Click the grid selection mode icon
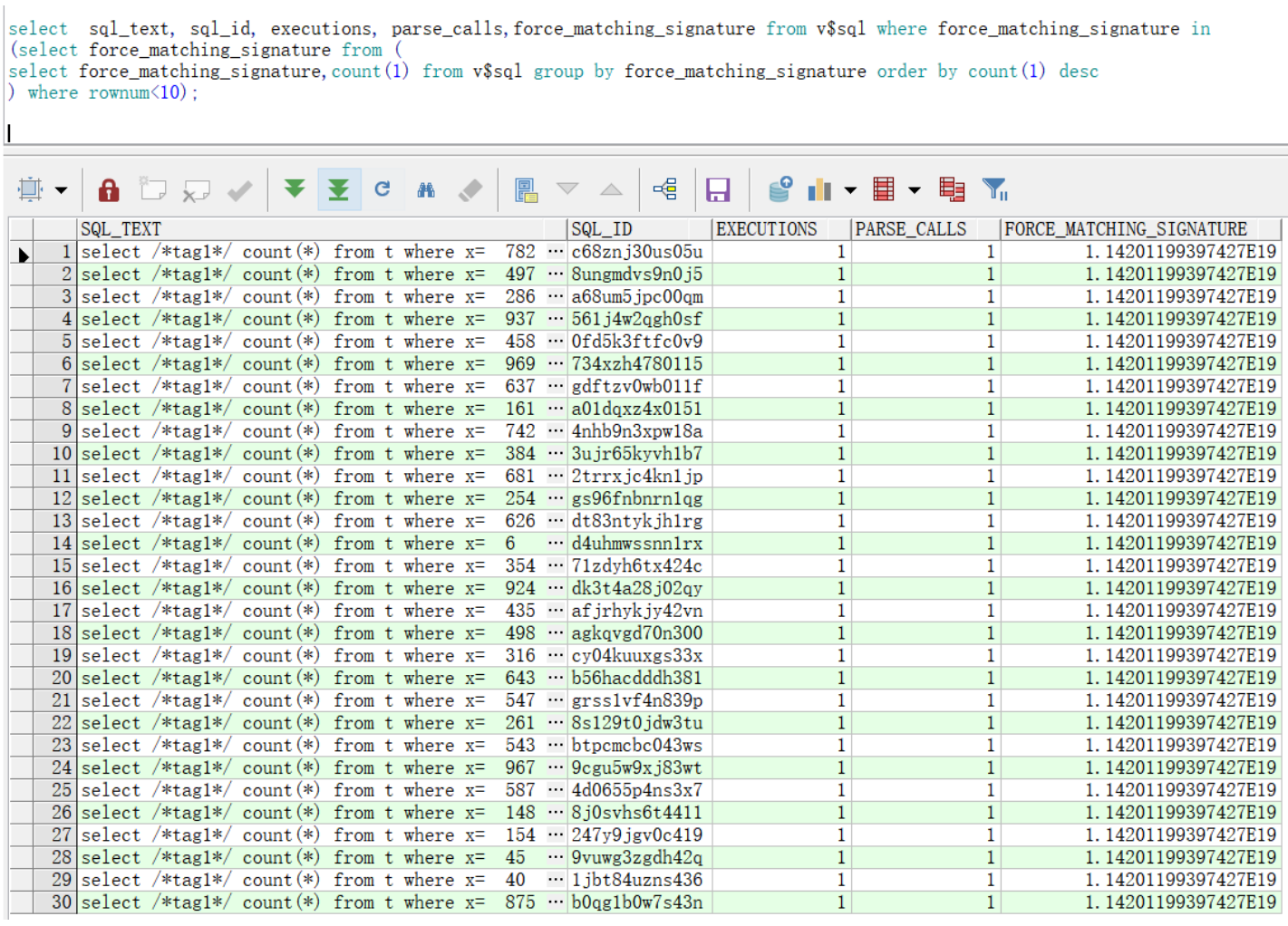This screenshot has height=926, width=1288. [x=30, y=189]
